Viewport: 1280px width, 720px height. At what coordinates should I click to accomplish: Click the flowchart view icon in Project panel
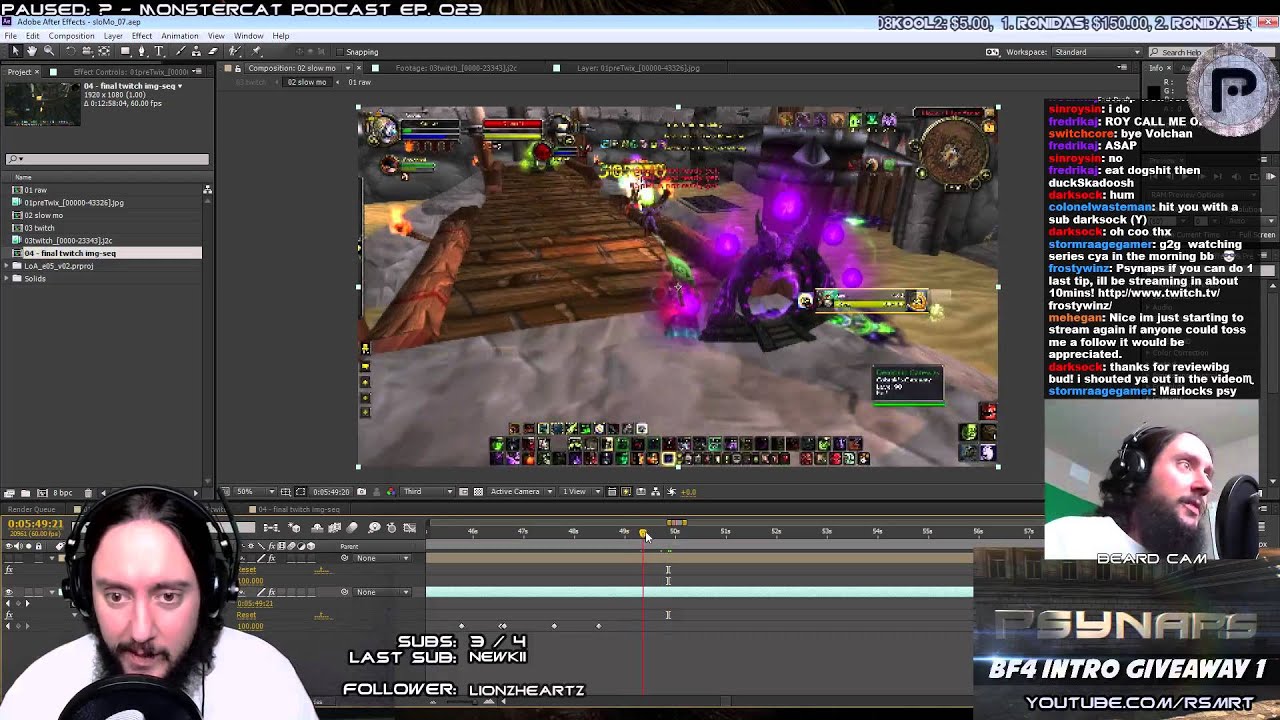point(207,190)
